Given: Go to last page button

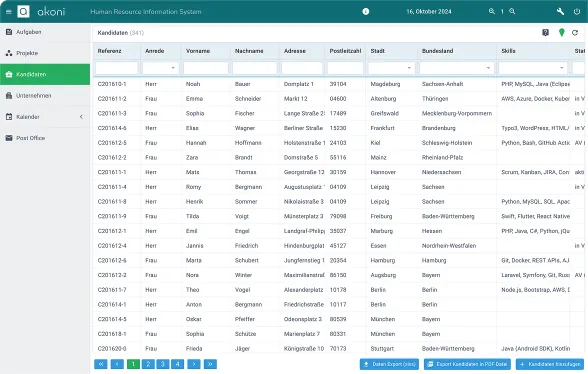Looking at the screenshot, I should [210, 364].
